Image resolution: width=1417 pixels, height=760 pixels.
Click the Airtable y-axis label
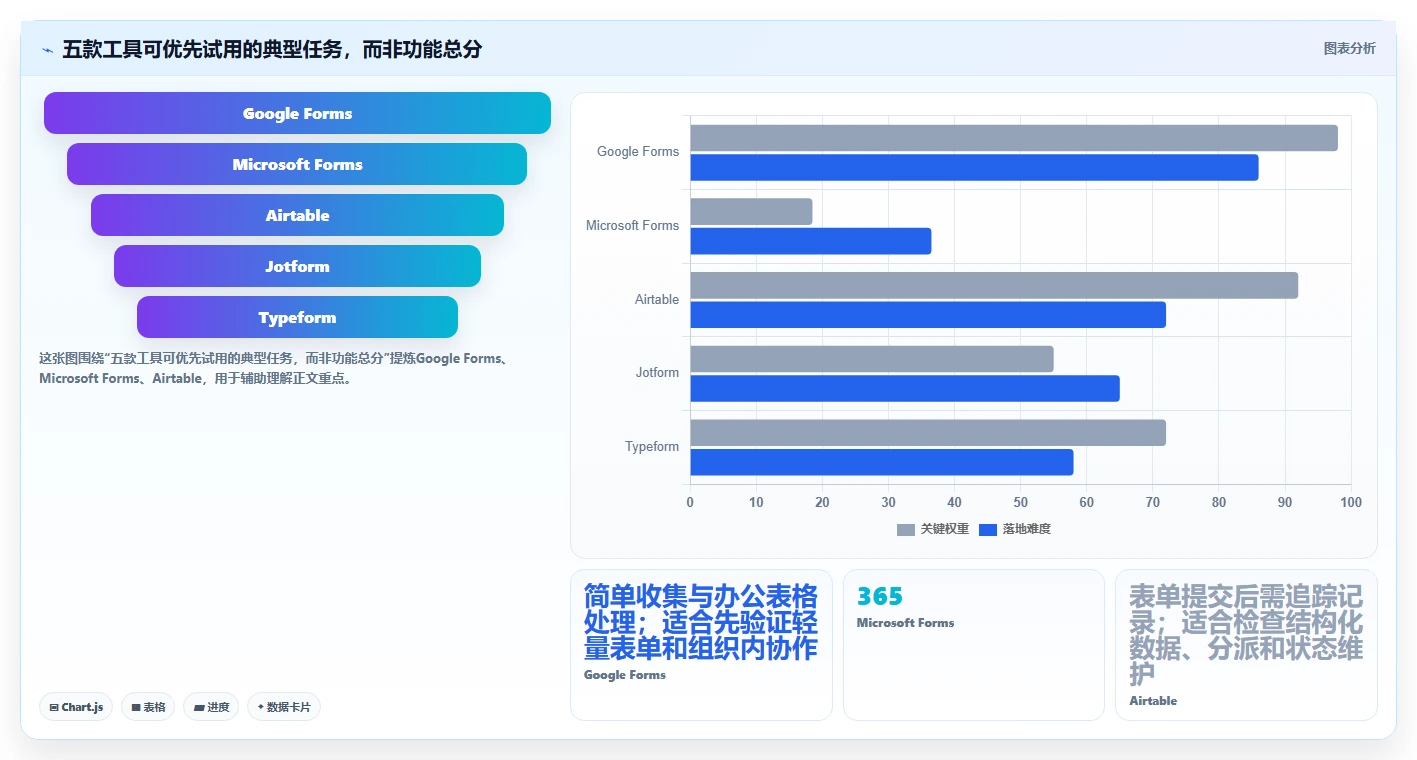click(x=657, y=300)
